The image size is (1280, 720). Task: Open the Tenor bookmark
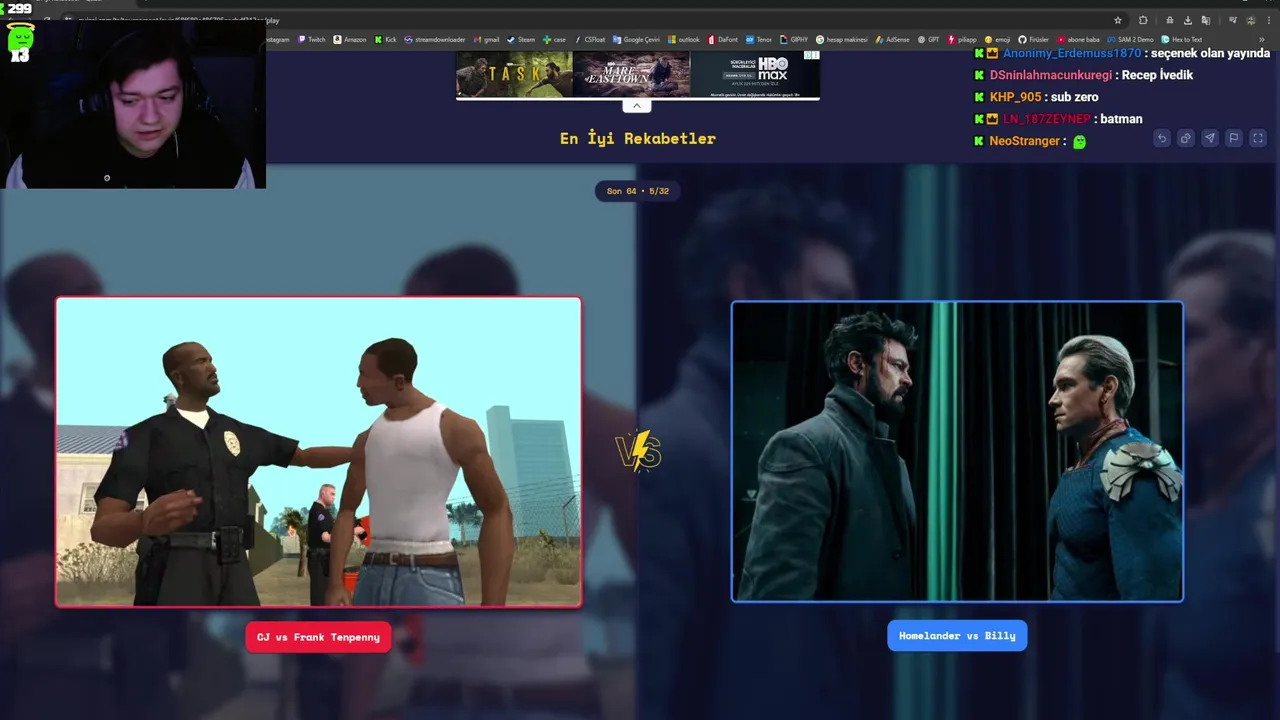click(x=759, y=40)
